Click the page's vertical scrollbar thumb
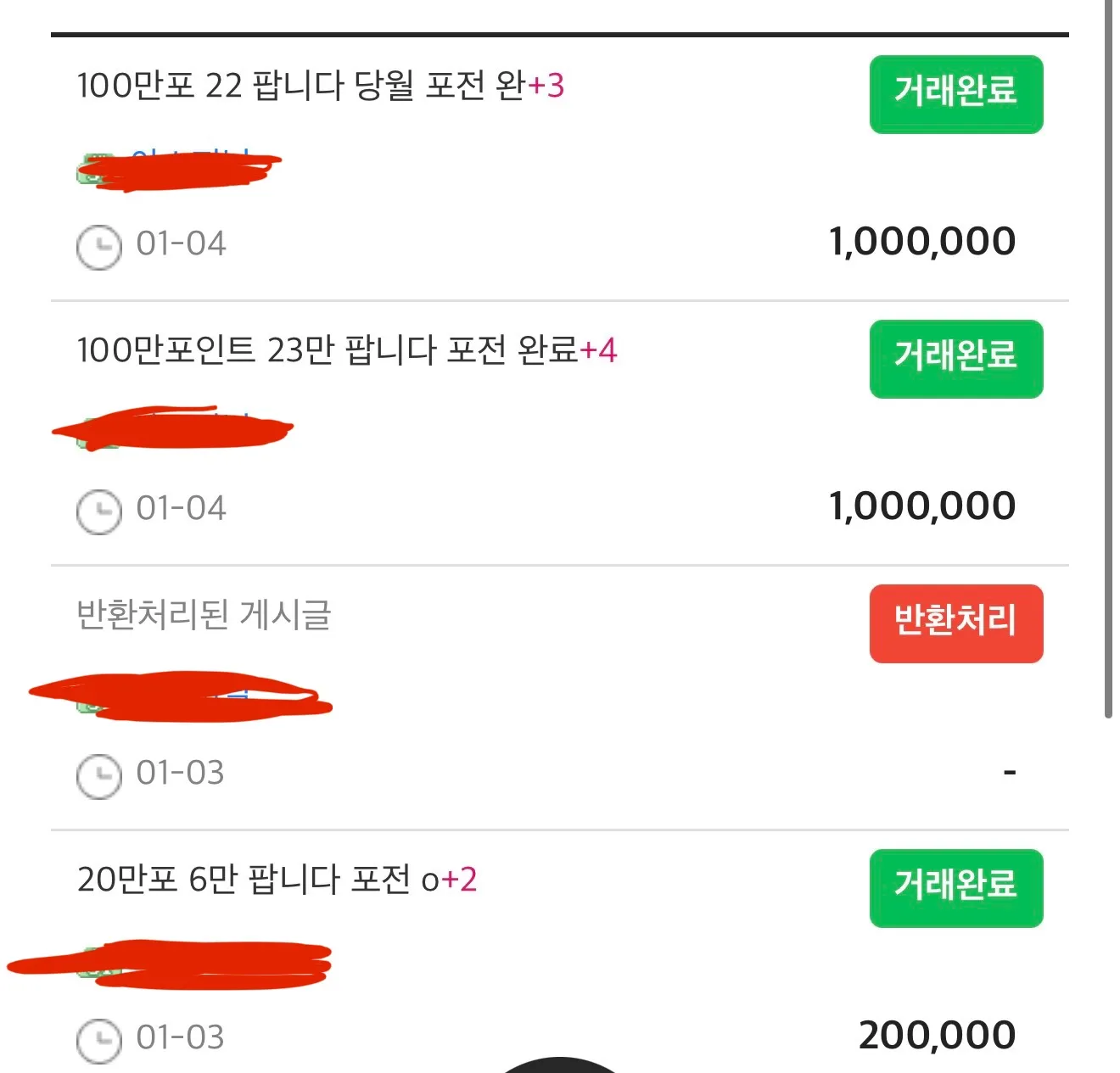Screen dimensions: 1120x1073 click(x=1108, y=360)
